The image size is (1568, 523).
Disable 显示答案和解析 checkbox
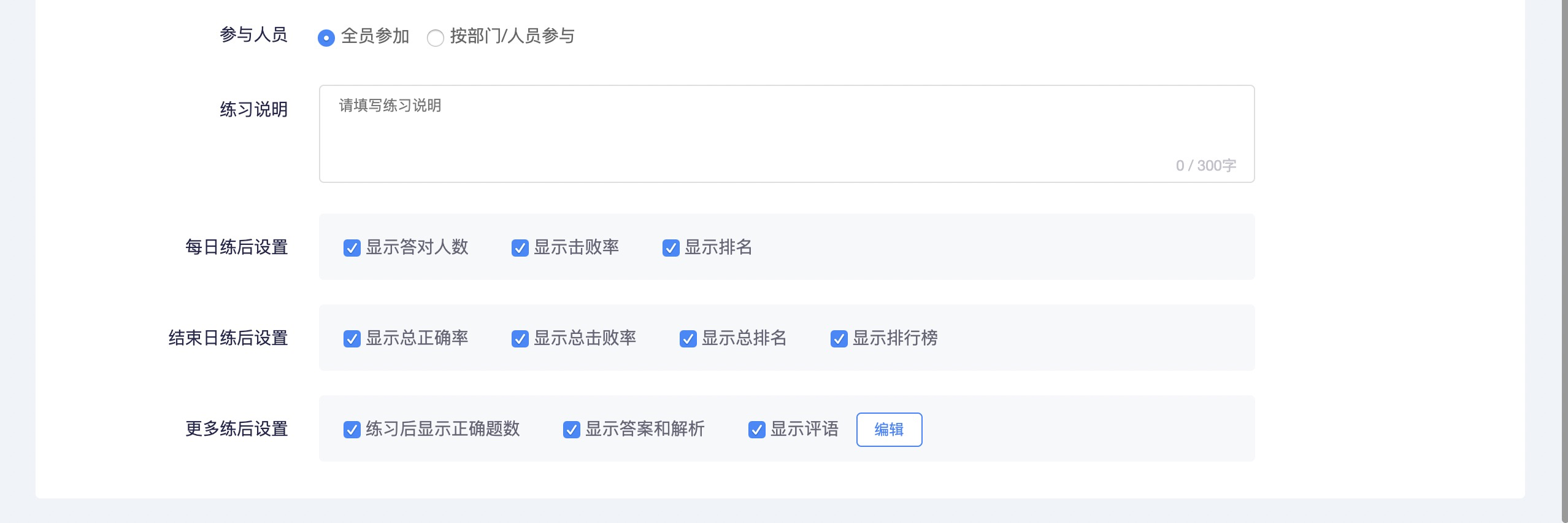coord(572,430)
